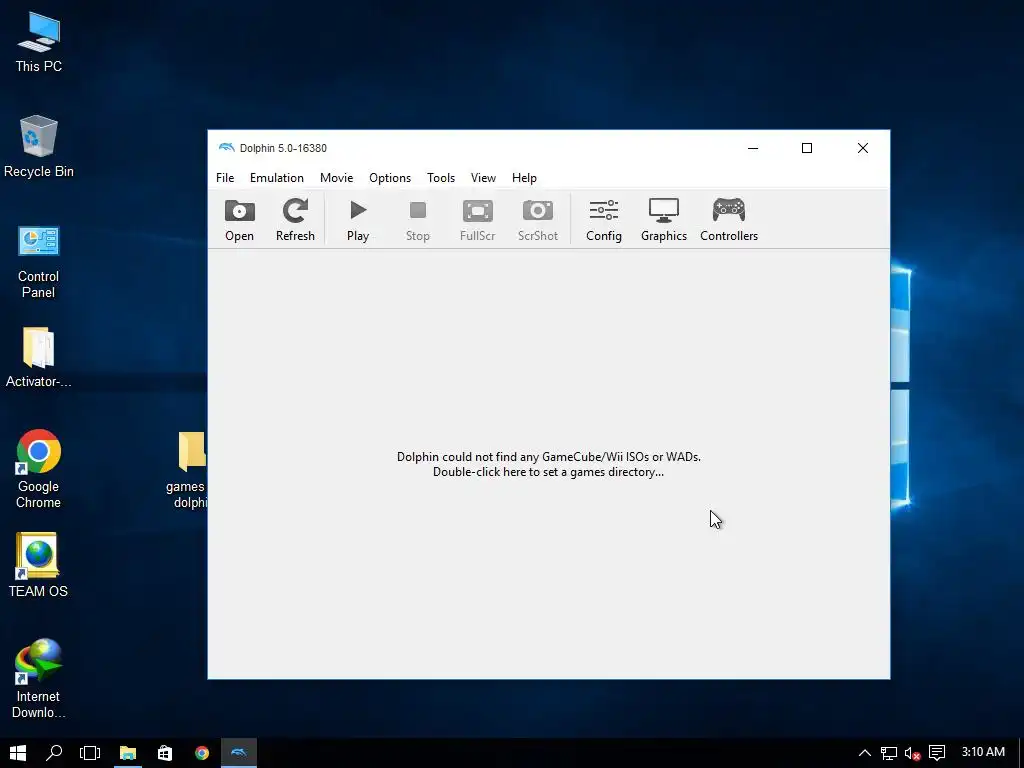Select This PC desktop icon
Screen dimensions: 1024x768
coord(39,42)
